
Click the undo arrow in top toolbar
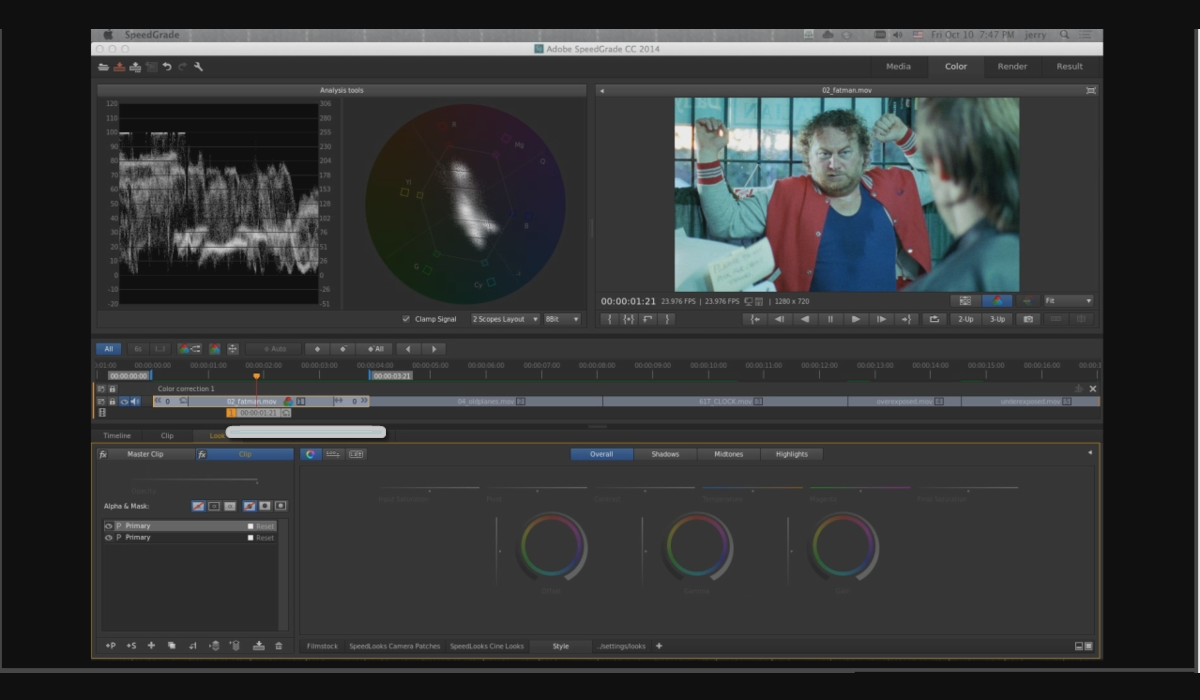point(167,67)
